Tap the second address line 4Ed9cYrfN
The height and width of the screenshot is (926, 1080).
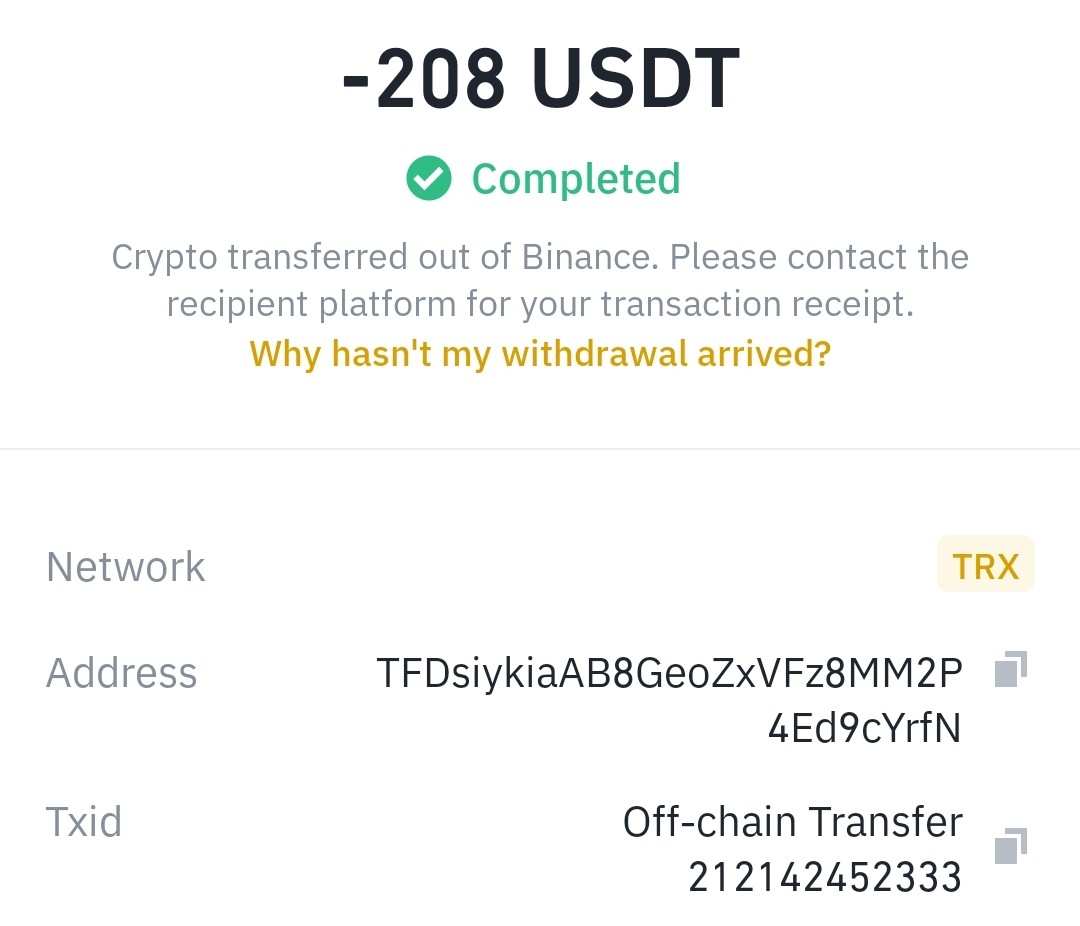[x=864, y=728]
